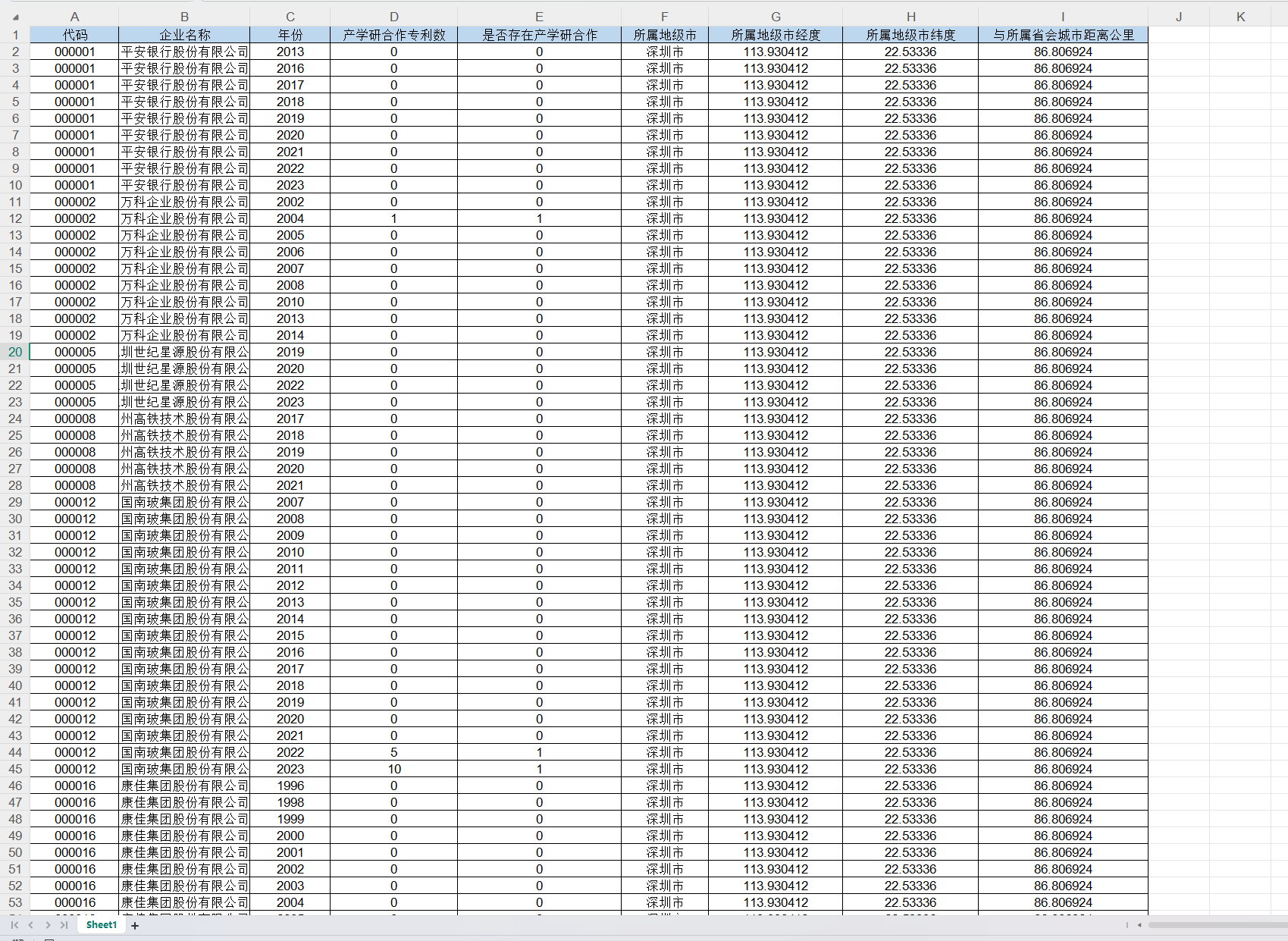Click the 与所属省会城市距离公里 header cell
1288x941 pixels.
pos(1064,35)
